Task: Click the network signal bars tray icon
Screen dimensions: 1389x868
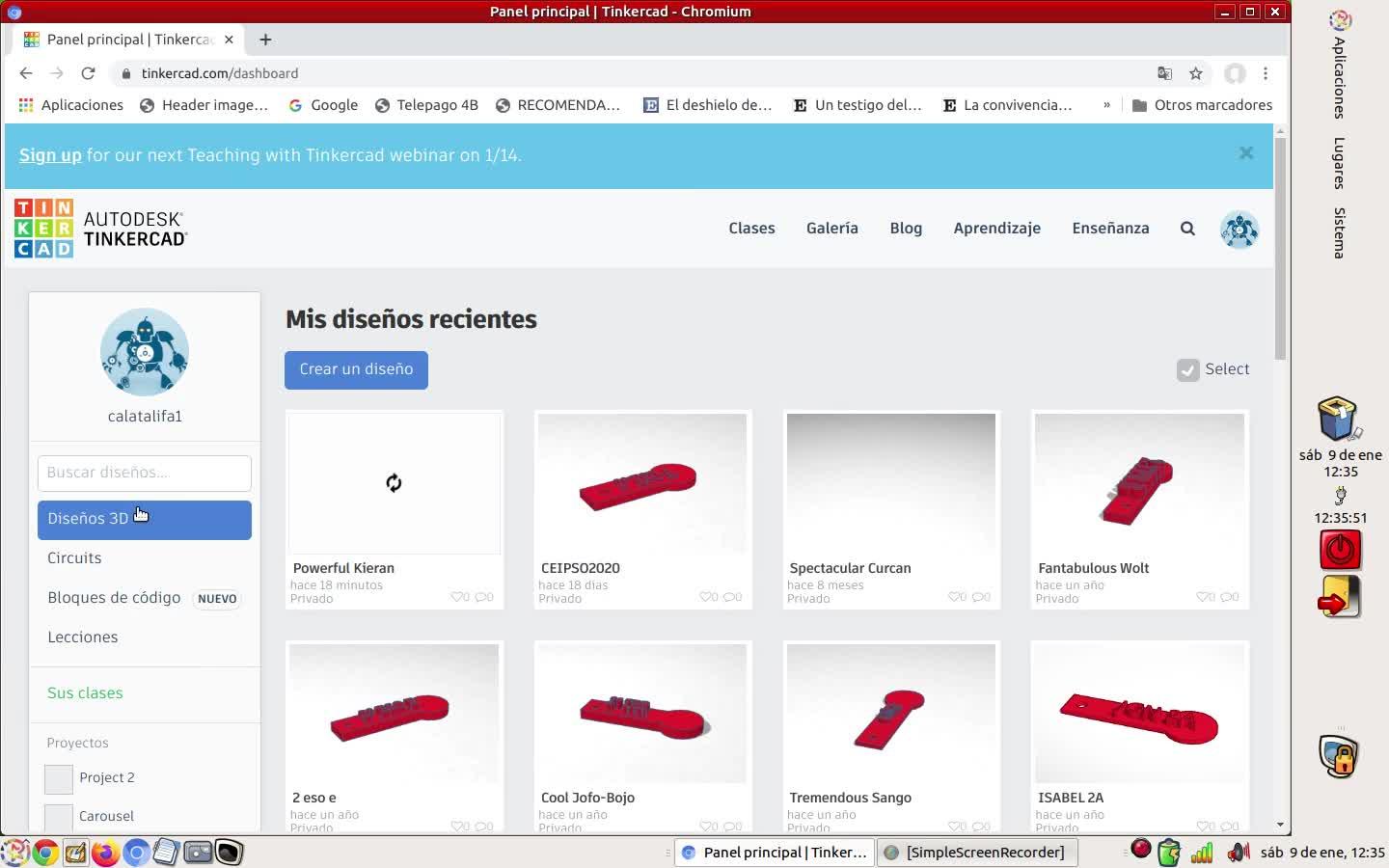Action: pos(1202,853)
